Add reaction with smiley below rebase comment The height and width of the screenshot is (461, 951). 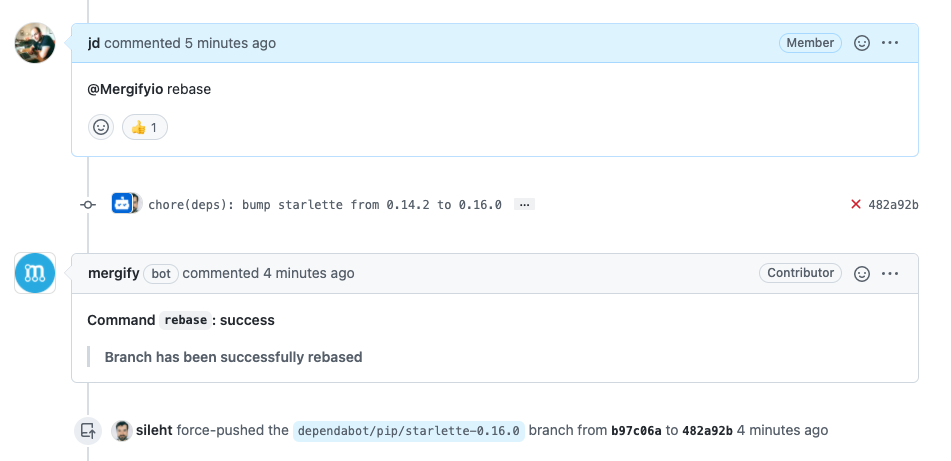point(101,127)
